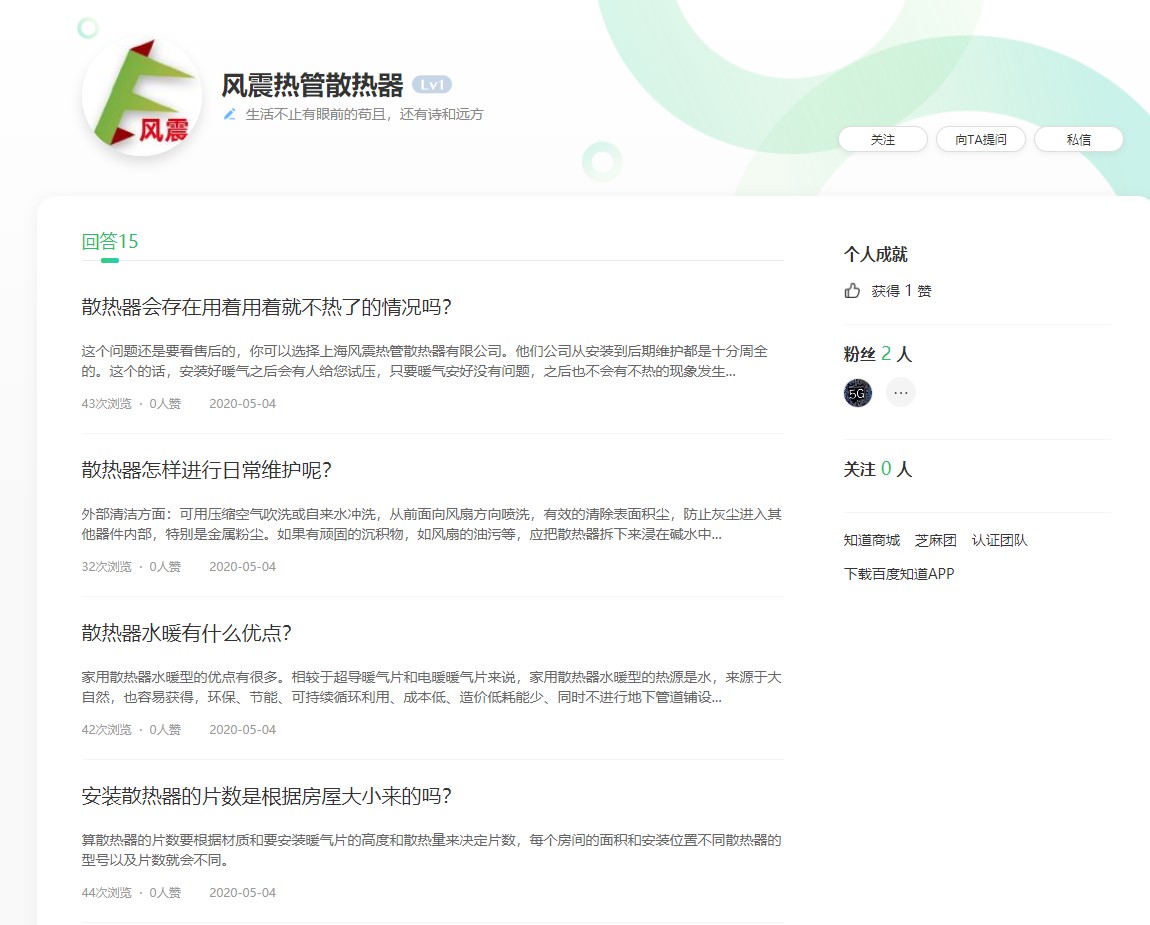Click the 个人成就 heading
1150x925 pixels.
[876, 254]
